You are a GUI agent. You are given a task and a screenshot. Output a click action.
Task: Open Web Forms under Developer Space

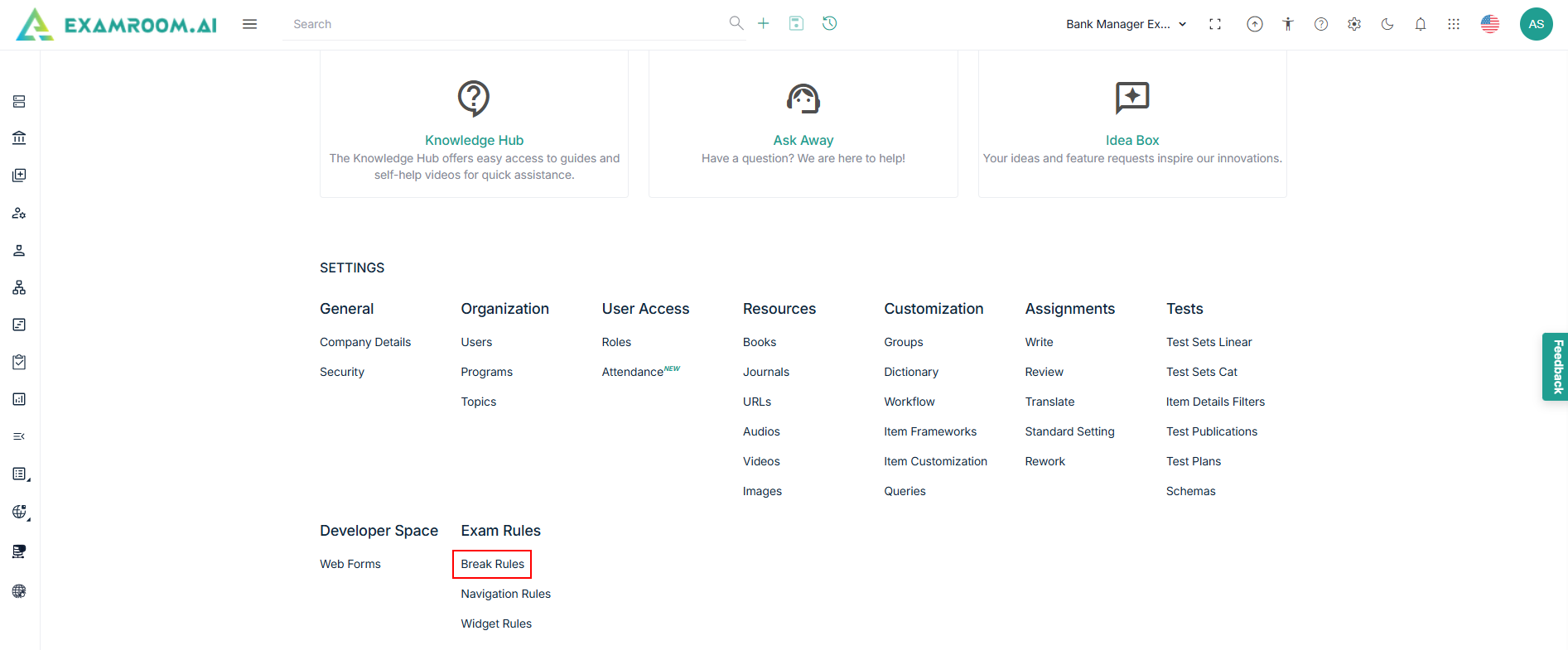[x=350, y=564]
